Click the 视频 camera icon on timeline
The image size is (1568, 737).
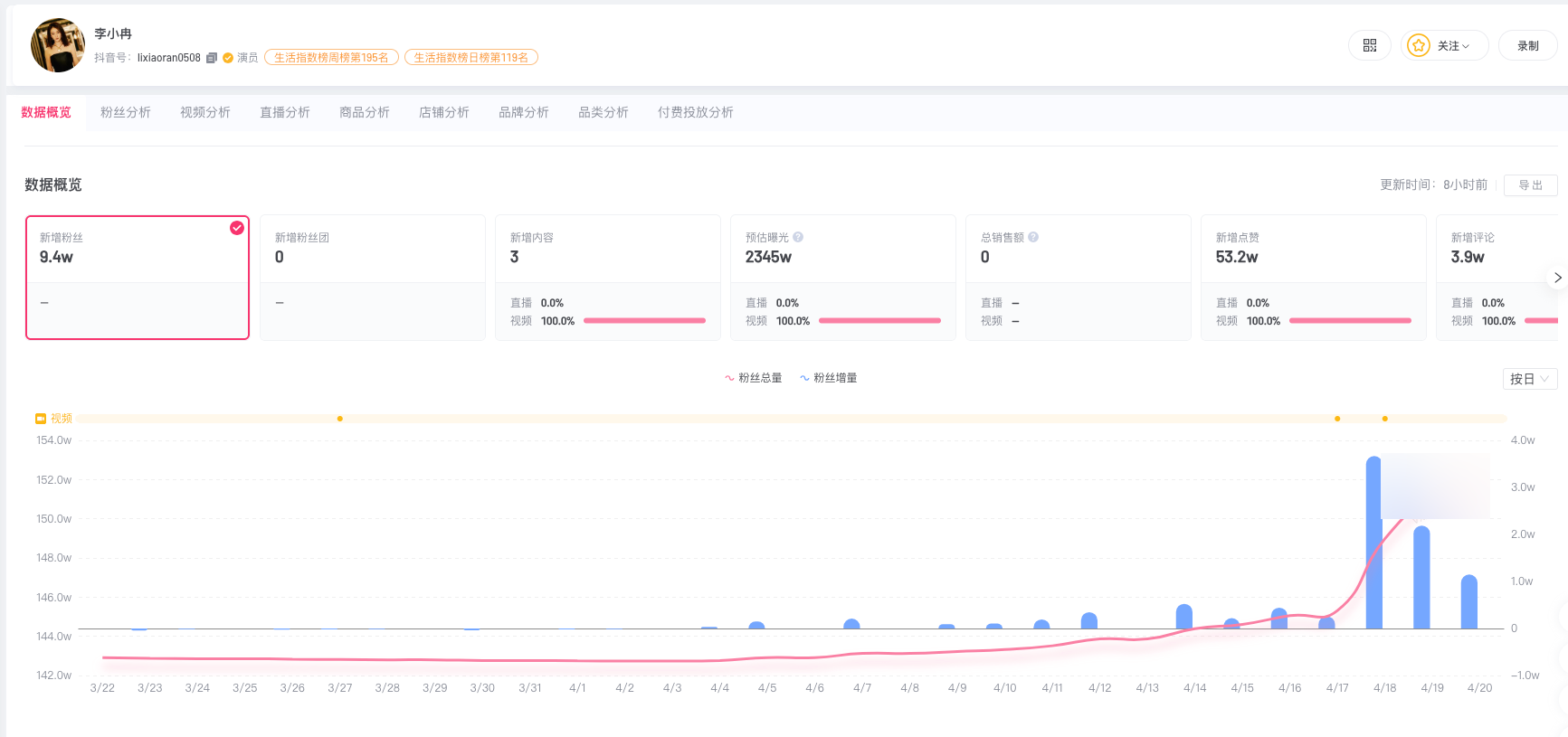(41, 419)
